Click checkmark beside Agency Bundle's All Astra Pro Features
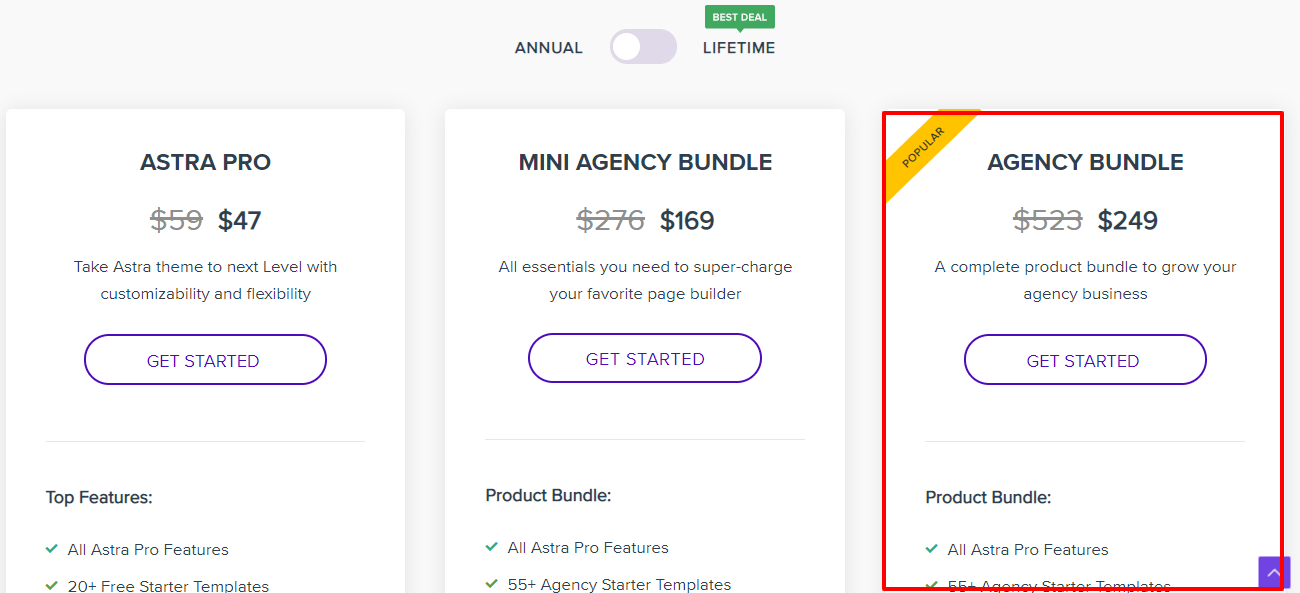 click(931, 549)
